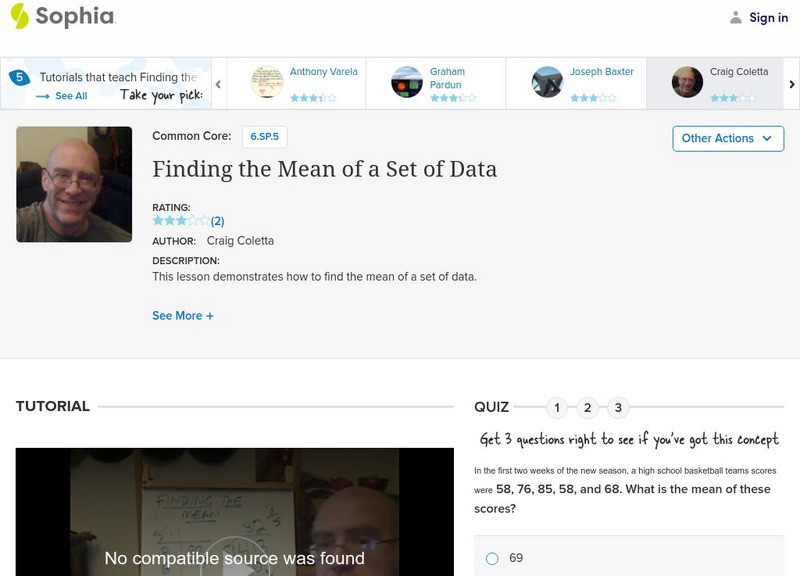Image resolution: width=800 pixels, height=576 pixels.
Task: Click the See All arrow icon
Action: point(43,96)
